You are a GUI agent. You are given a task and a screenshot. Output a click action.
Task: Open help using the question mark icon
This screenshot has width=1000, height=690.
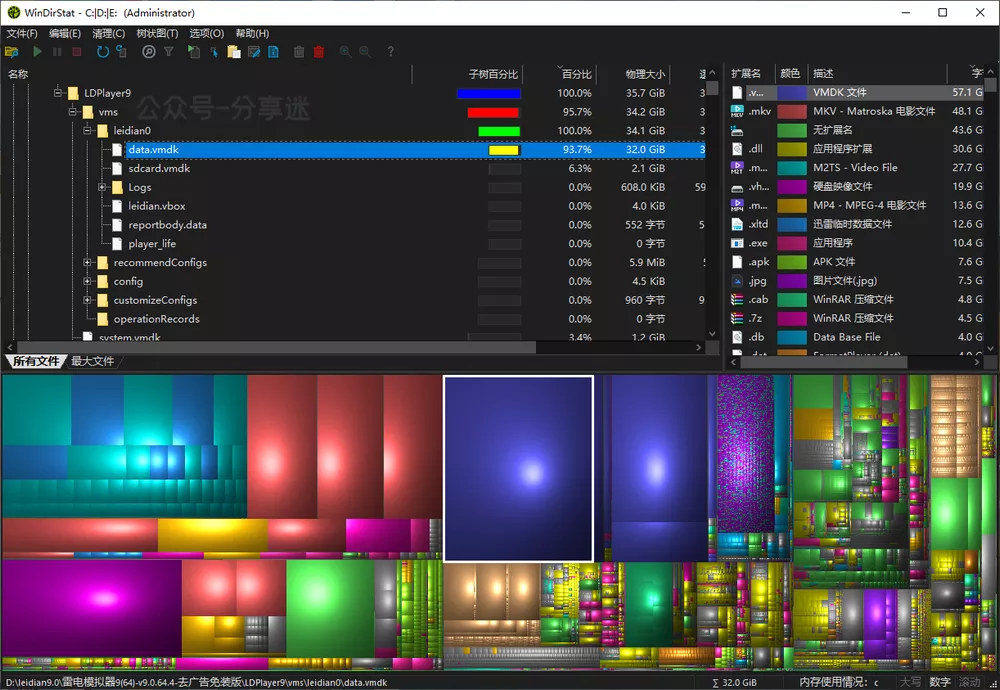pos(390,51)
